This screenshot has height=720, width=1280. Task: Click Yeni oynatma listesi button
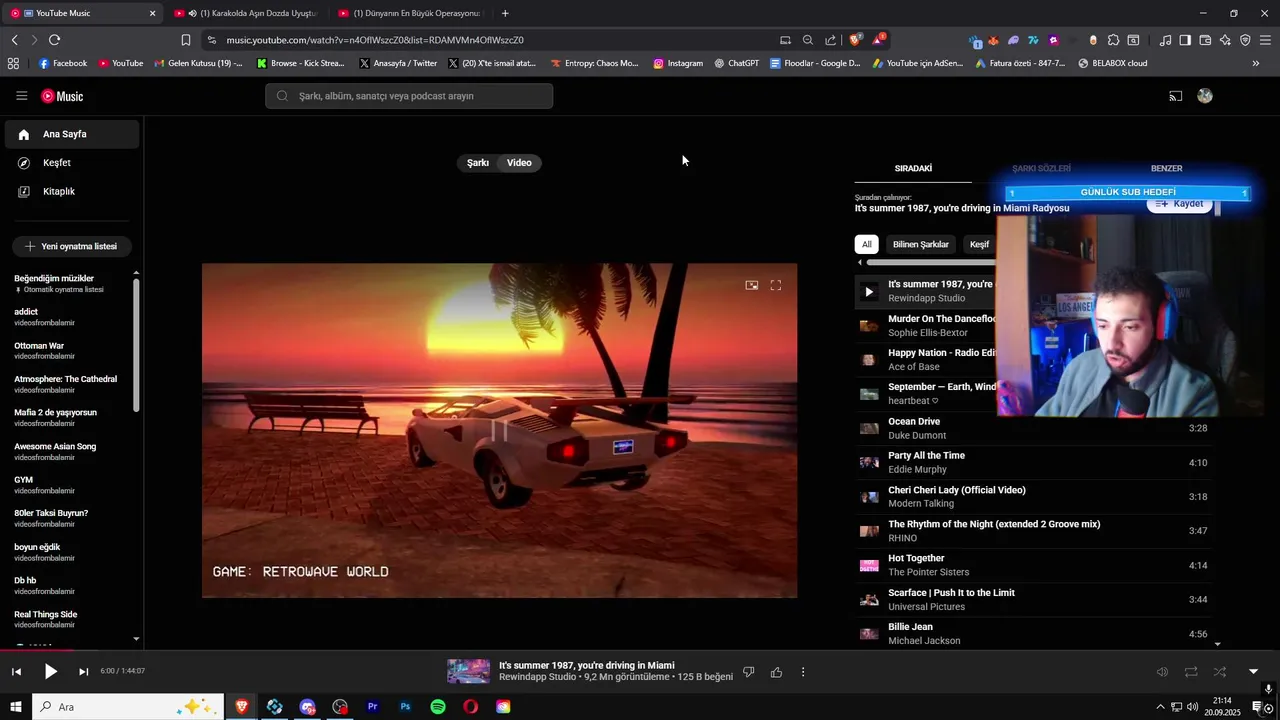(71, 246)
